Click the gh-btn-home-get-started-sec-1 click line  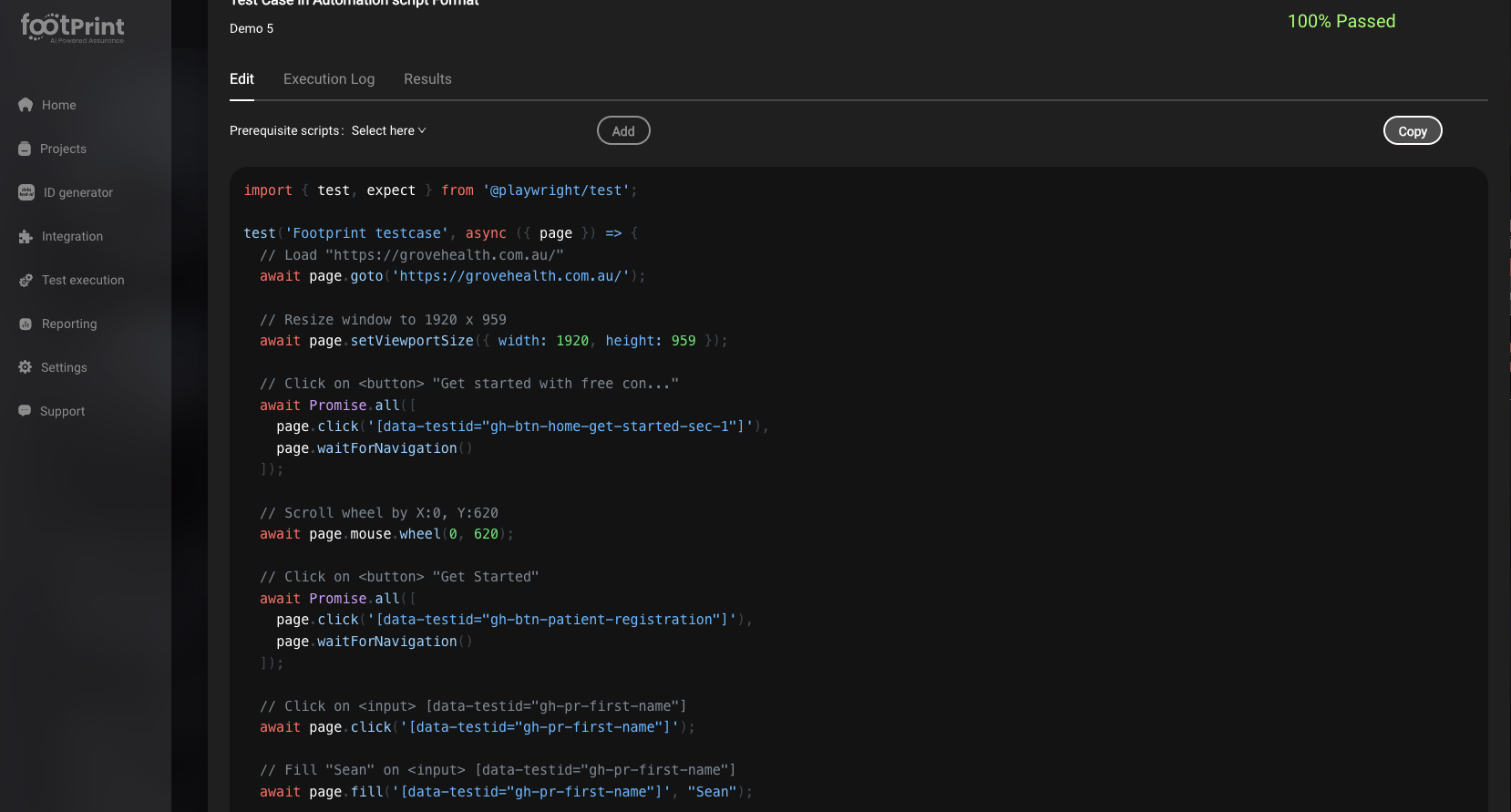tap(522, 427)
